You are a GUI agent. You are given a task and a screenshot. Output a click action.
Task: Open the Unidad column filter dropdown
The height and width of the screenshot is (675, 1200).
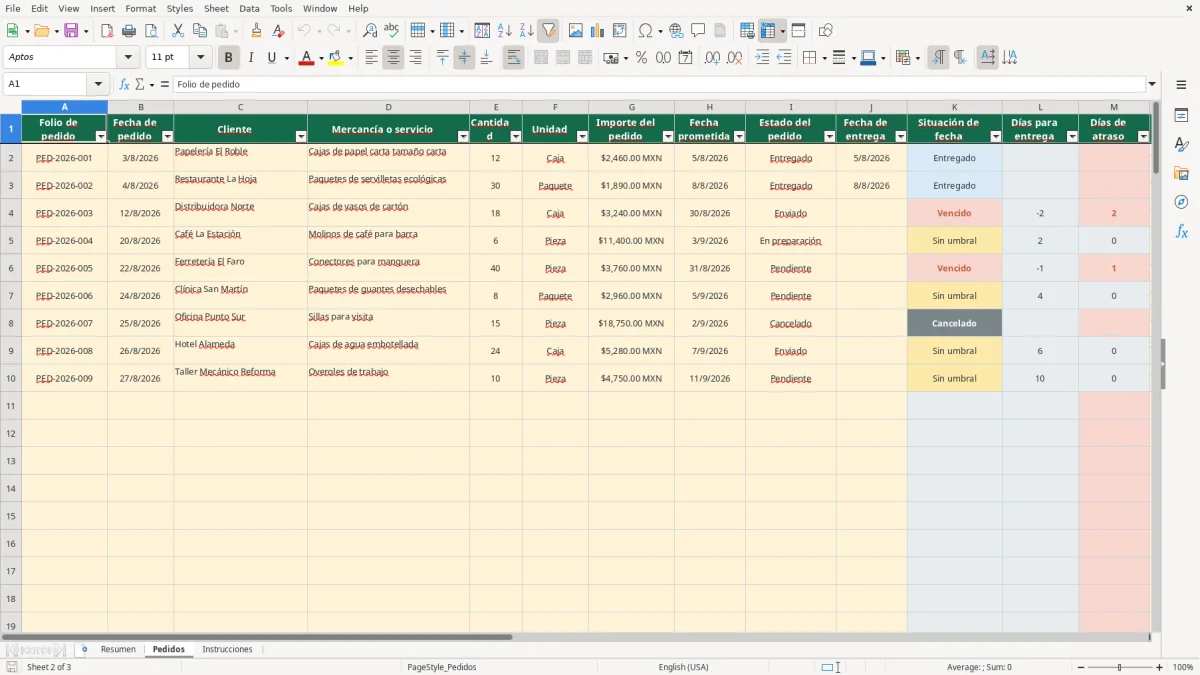[x=581, y=136]
